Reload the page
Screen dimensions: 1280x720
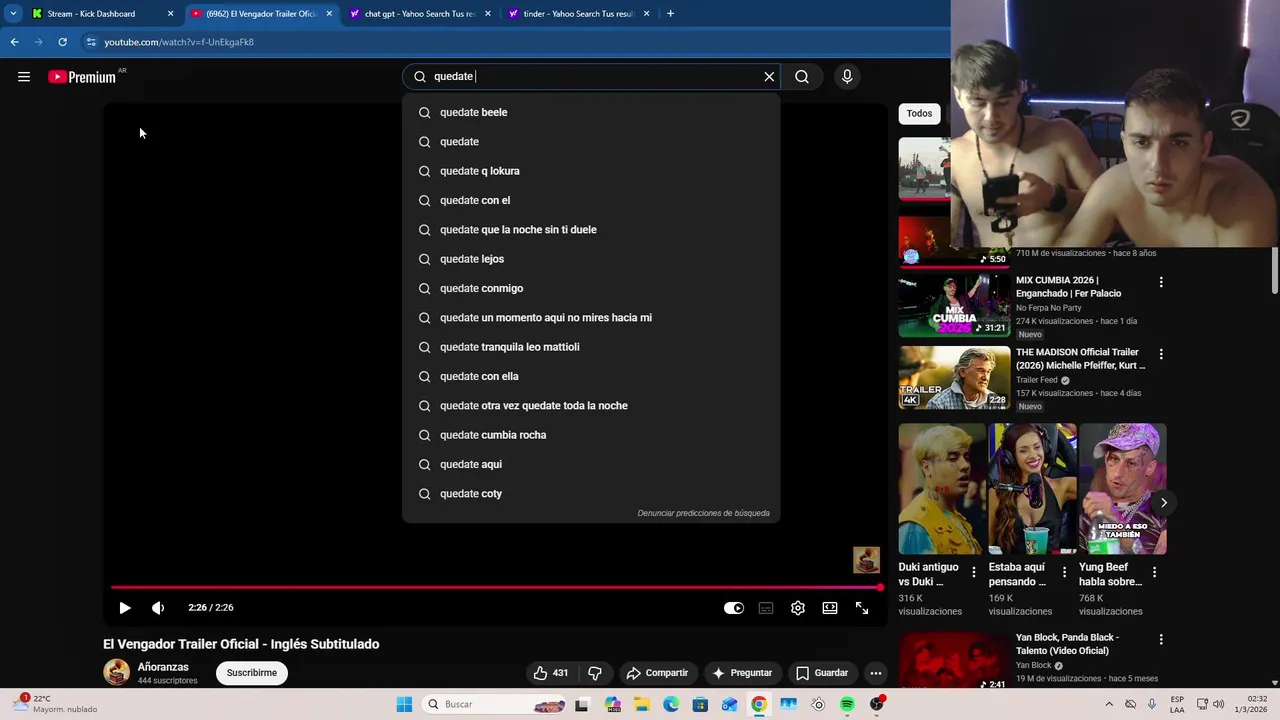click(62, 42)
